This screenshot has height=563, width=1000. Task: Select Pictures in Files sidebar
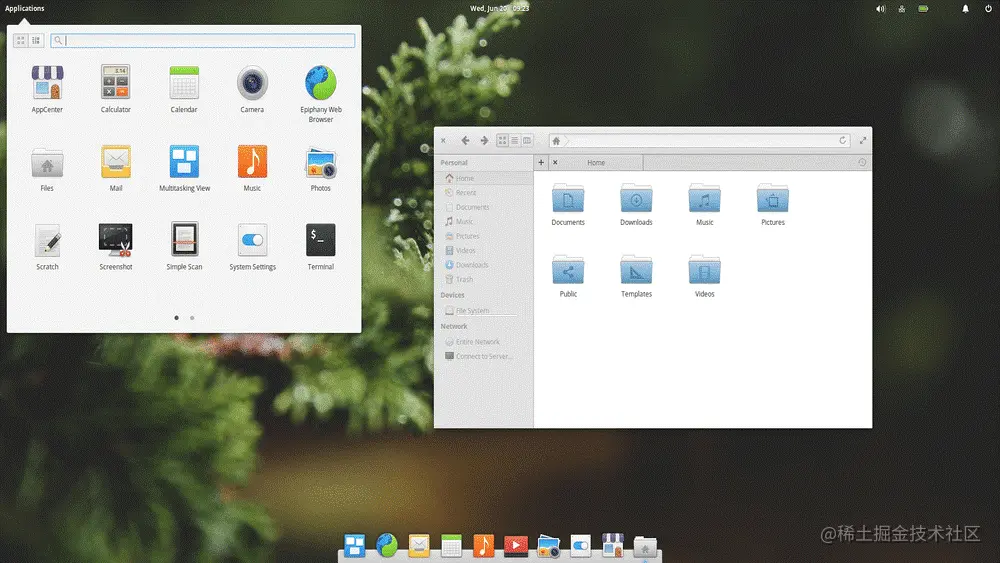coord(483,236)
